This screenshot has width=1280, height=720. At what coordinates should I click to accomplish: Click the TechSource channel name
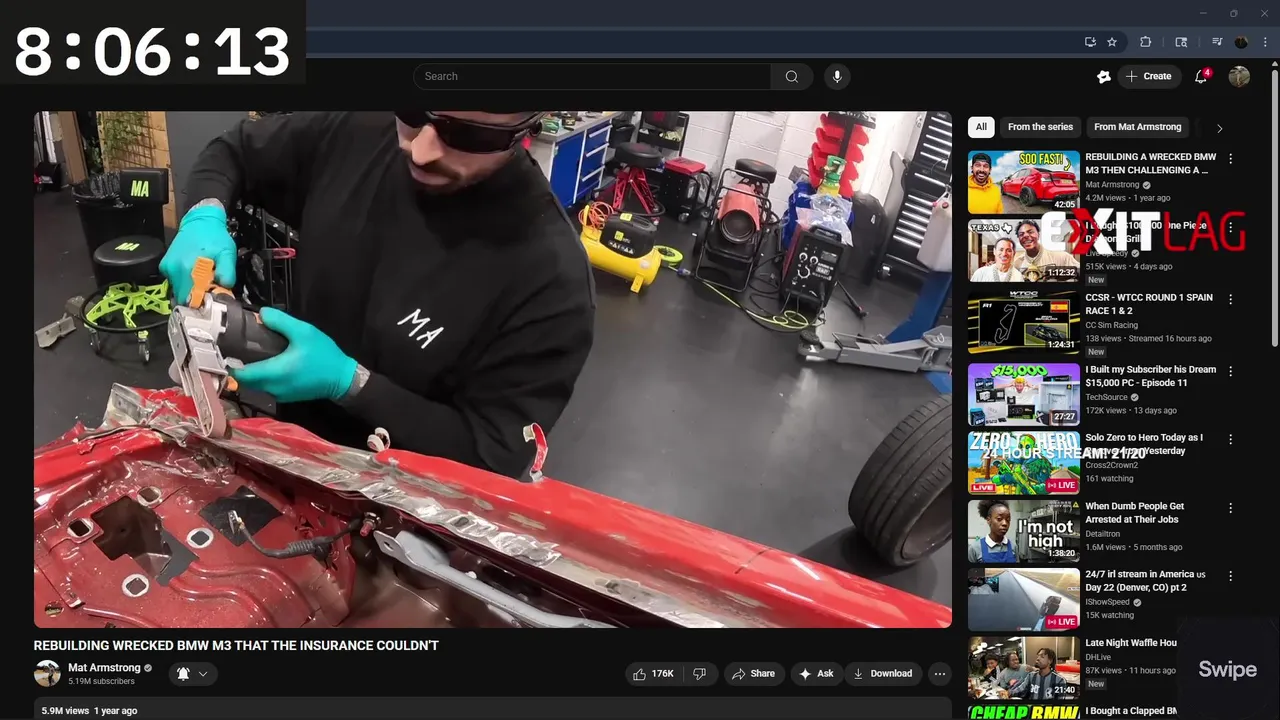(1107, 397)
